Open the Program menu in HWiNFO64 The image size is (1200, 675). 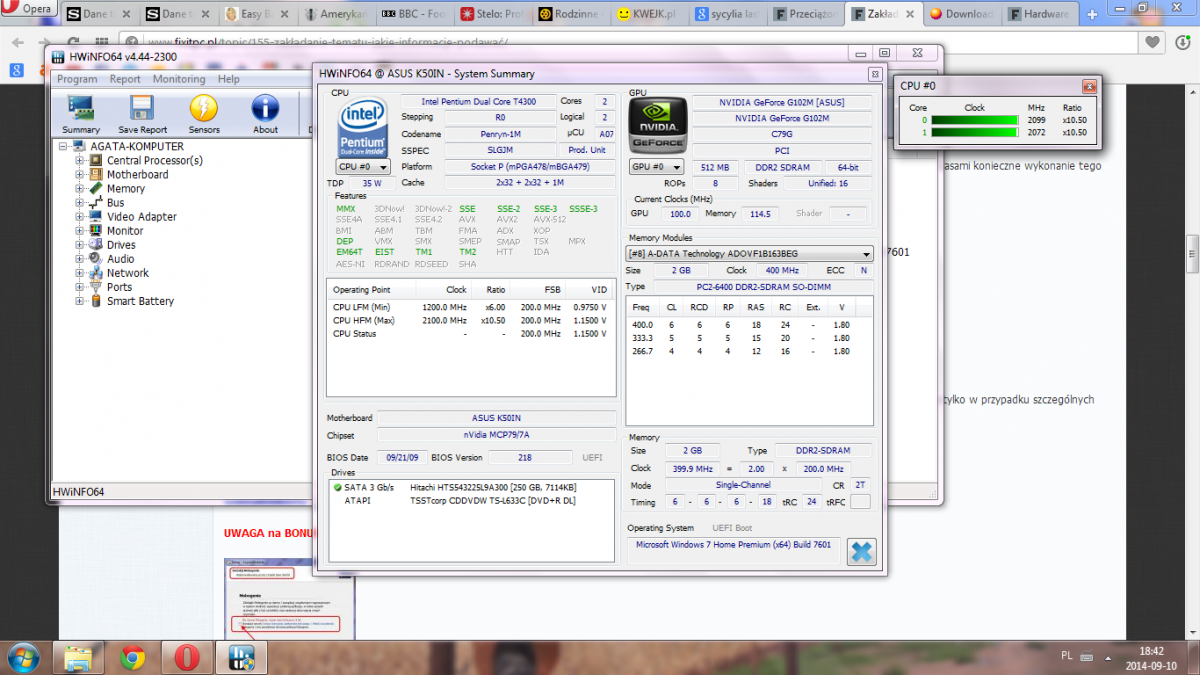click(77, 79)
